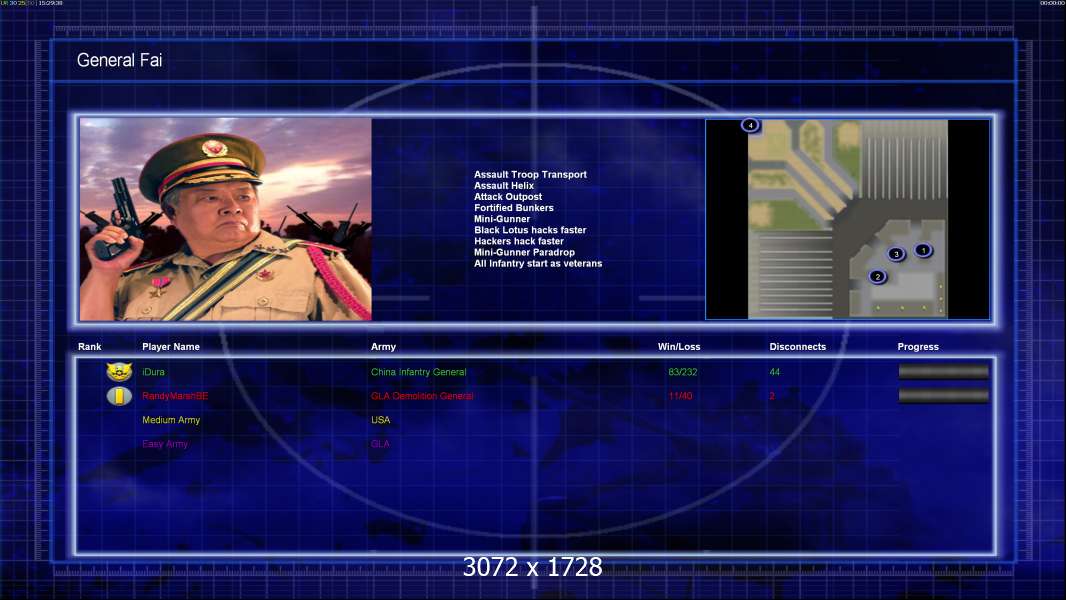
Task: Click iDura's loading progress bar
Action: tap(944, 372)
